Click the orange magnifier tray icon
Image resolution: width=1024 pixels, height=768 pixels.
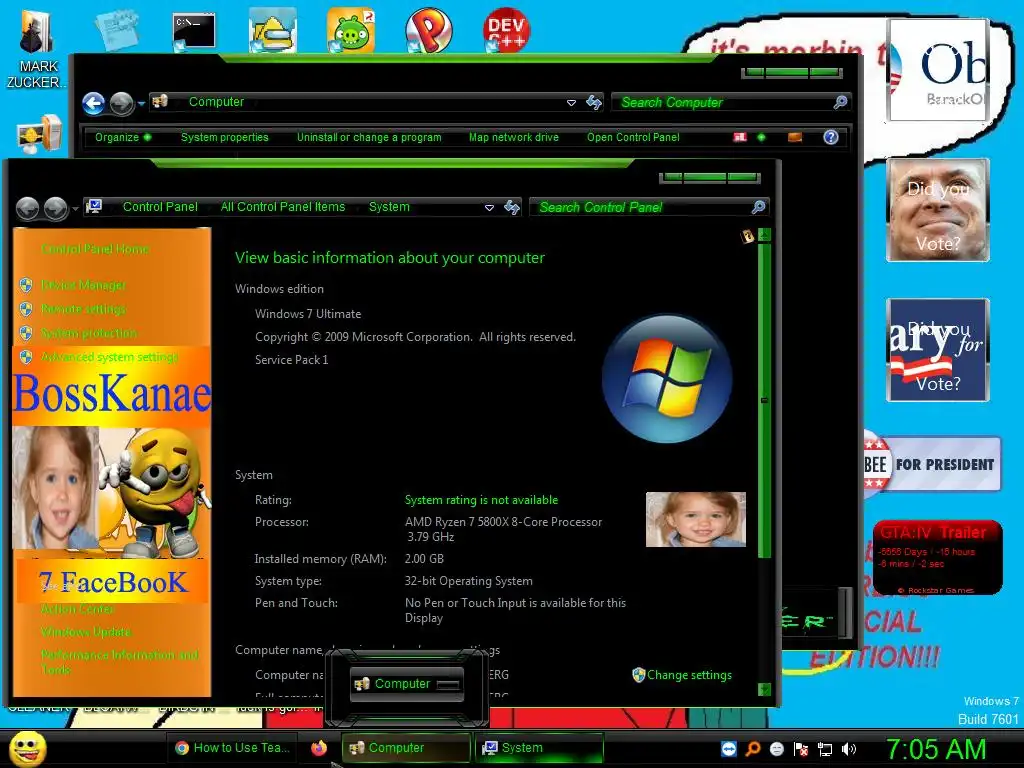point(753,748)
